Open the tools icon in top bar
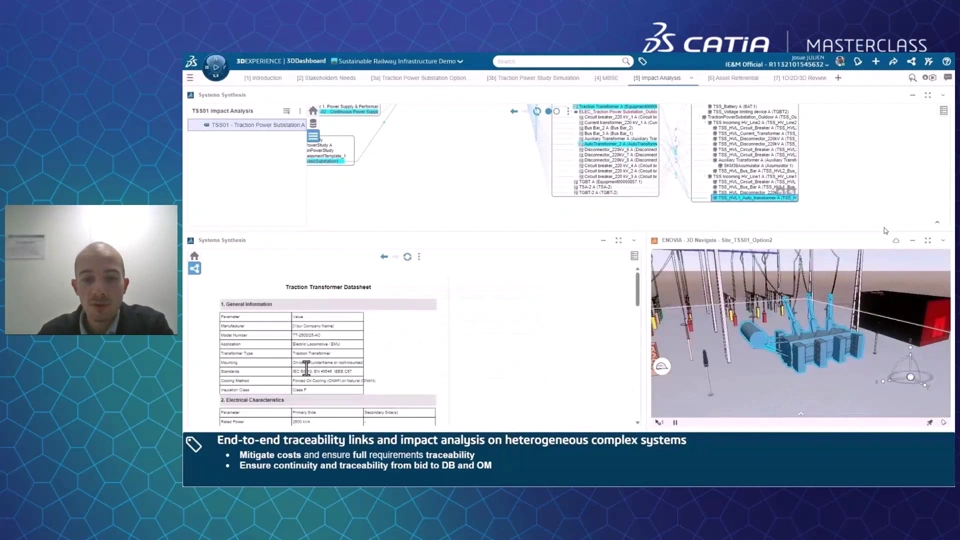Viewport: 960px width, 540px height. click(929, 61)
